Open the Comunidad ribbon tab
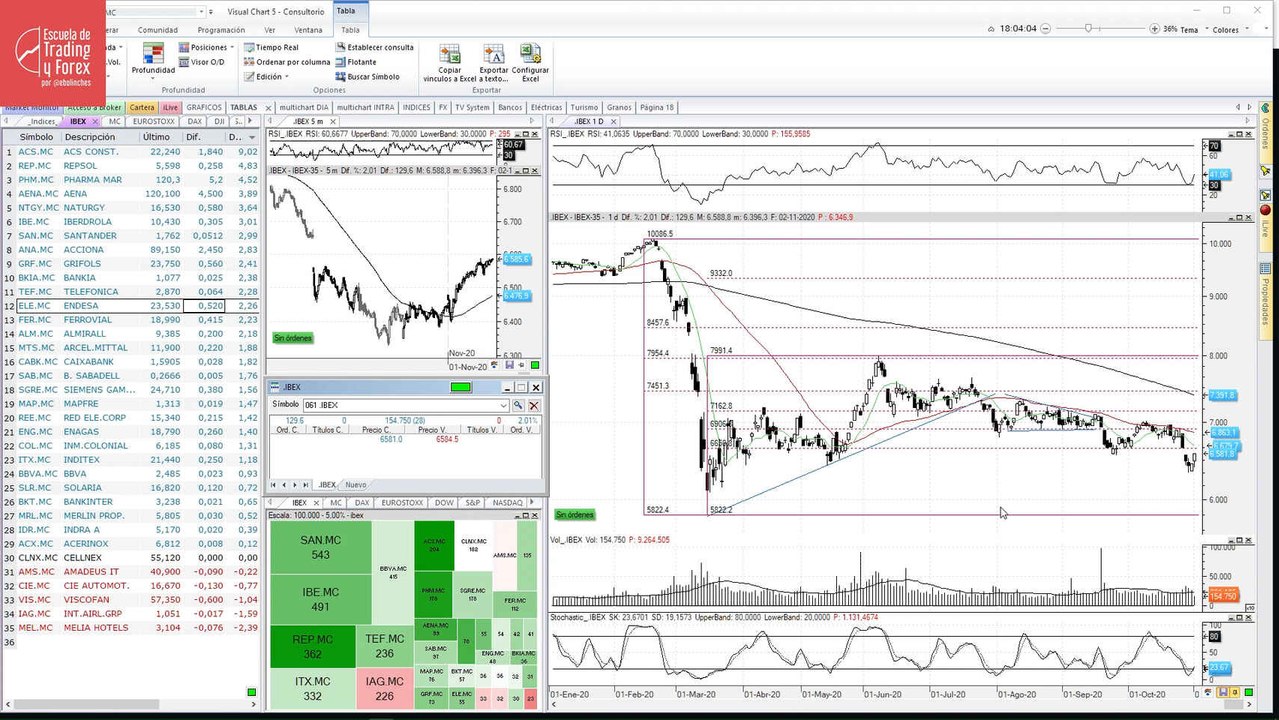This screenshot has height=720, width=1279. pyautogui.click(x=157, y=30)
